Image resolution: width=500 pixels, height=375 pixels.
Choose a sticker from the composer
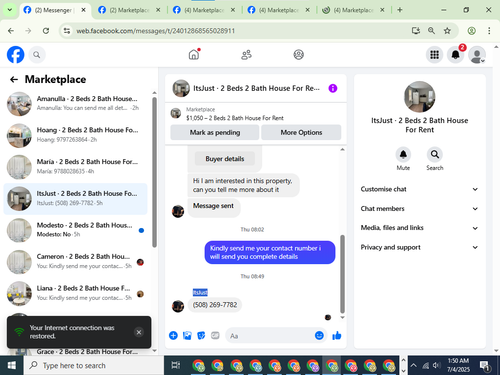pyautogui.click(x=201, y=335)
